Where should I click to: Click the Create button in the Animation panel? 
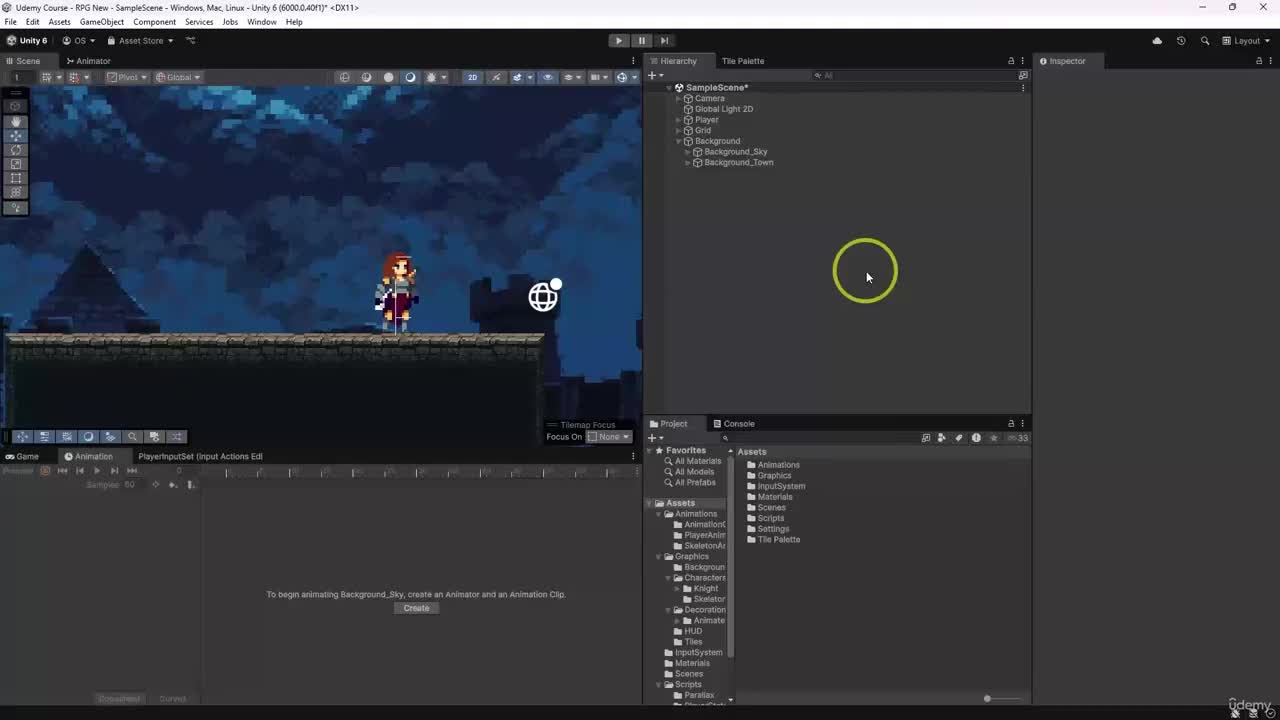tap(416, 608)
